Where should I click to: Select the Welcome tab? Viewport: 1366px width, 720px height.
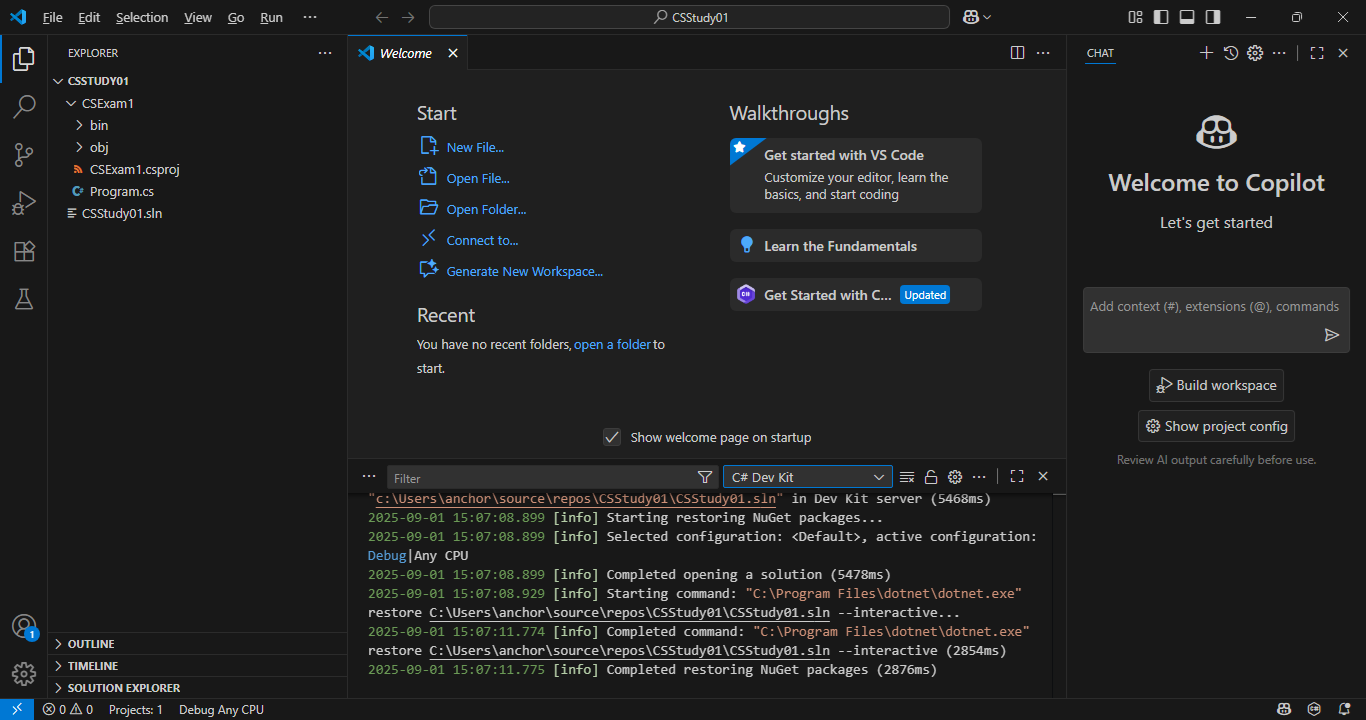[x=408, y=53]
